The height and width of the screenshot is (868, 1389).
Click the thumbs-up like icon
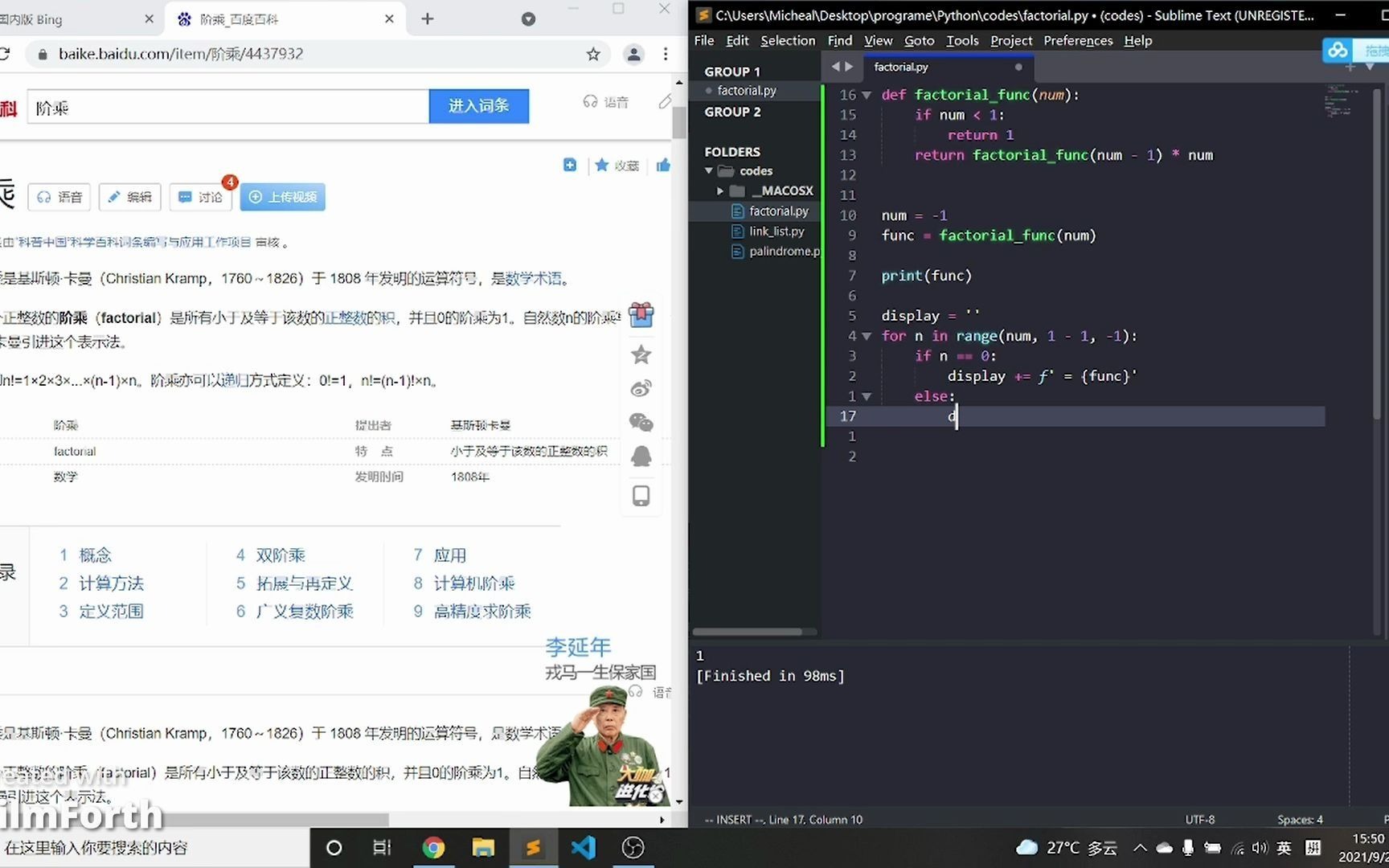click(x=663, y=165)
